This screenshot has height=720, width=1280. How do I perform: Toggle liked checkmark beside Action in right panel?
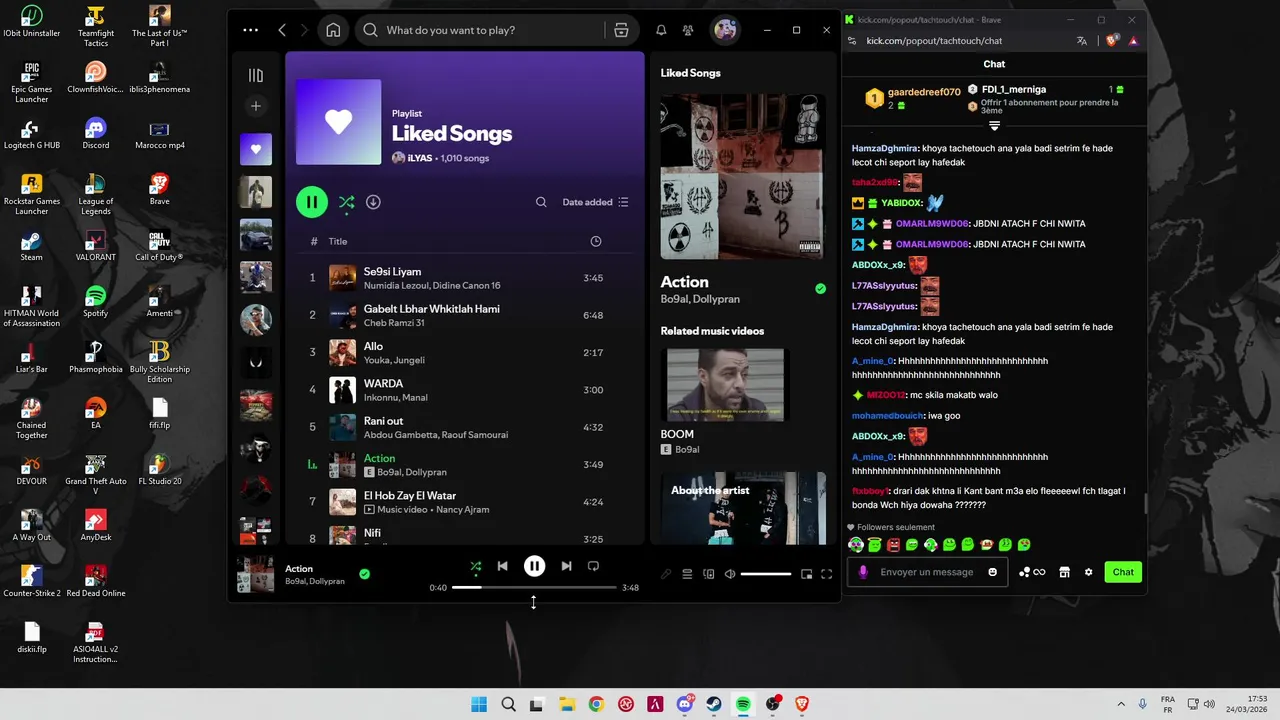820,289
